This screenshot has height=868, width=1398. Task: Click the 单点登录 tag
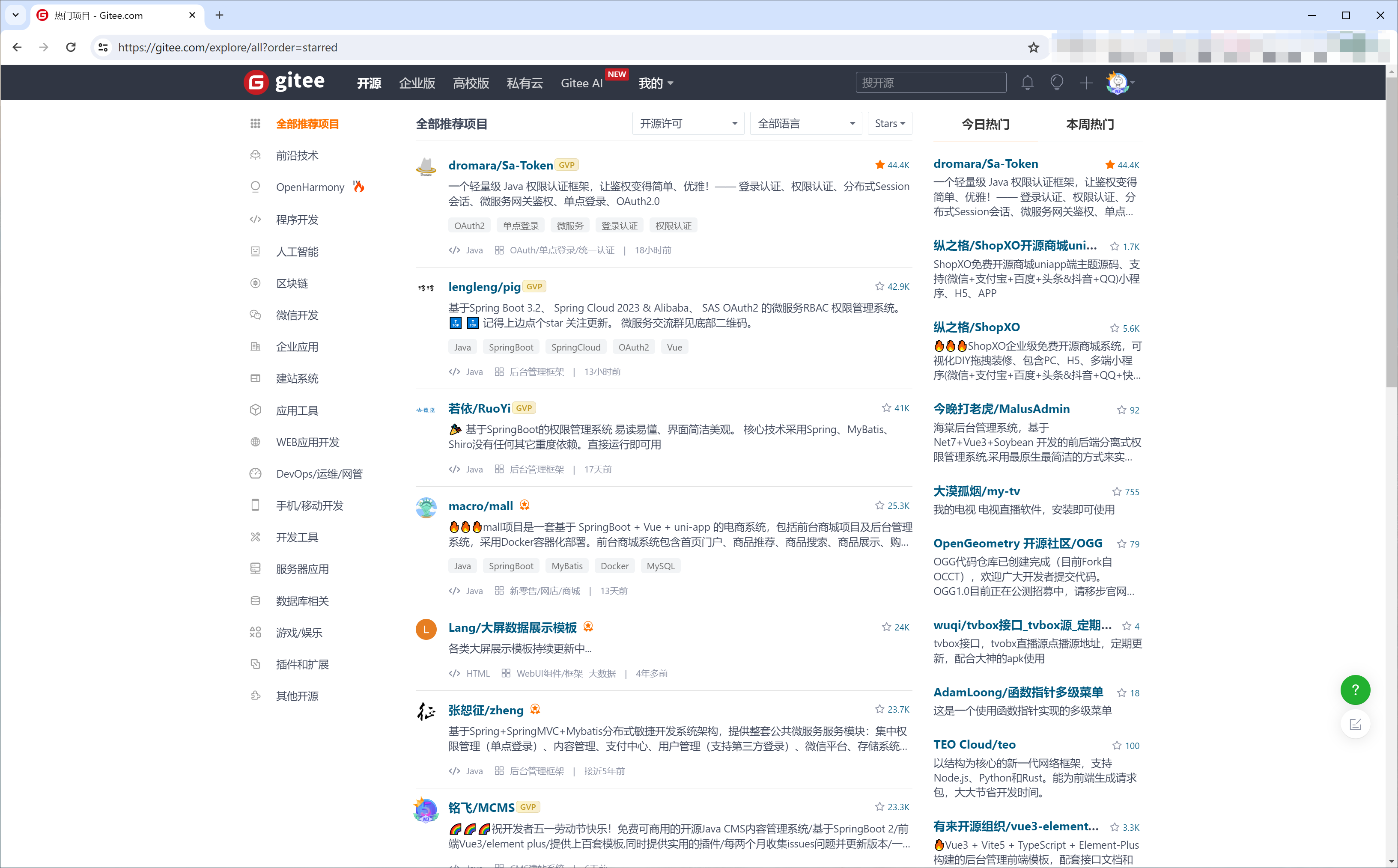pos(520,226)
